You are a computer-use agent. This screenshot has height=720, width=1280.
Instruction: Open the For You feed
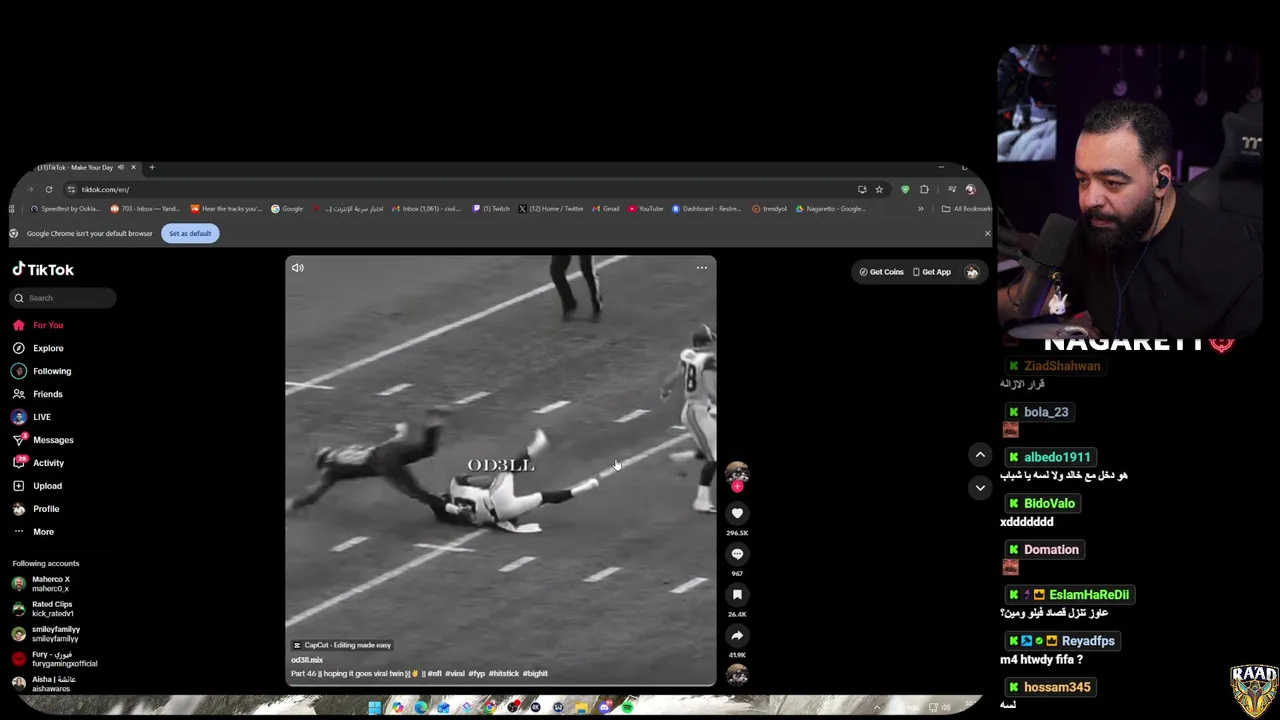(x=38, y=325)
